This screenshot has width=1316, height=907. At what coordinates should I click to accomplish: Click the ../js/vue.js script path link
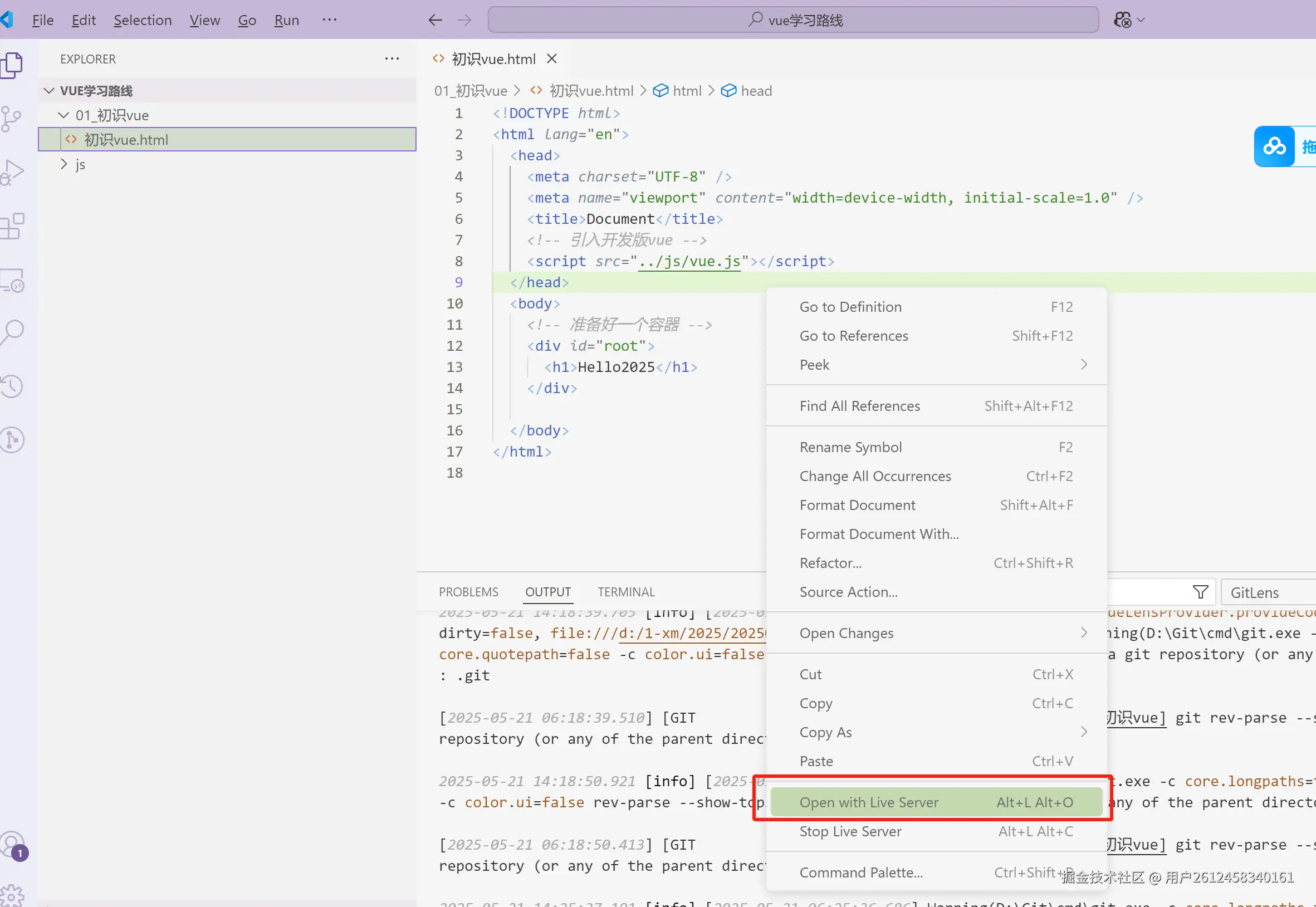(x=689, y=262)
